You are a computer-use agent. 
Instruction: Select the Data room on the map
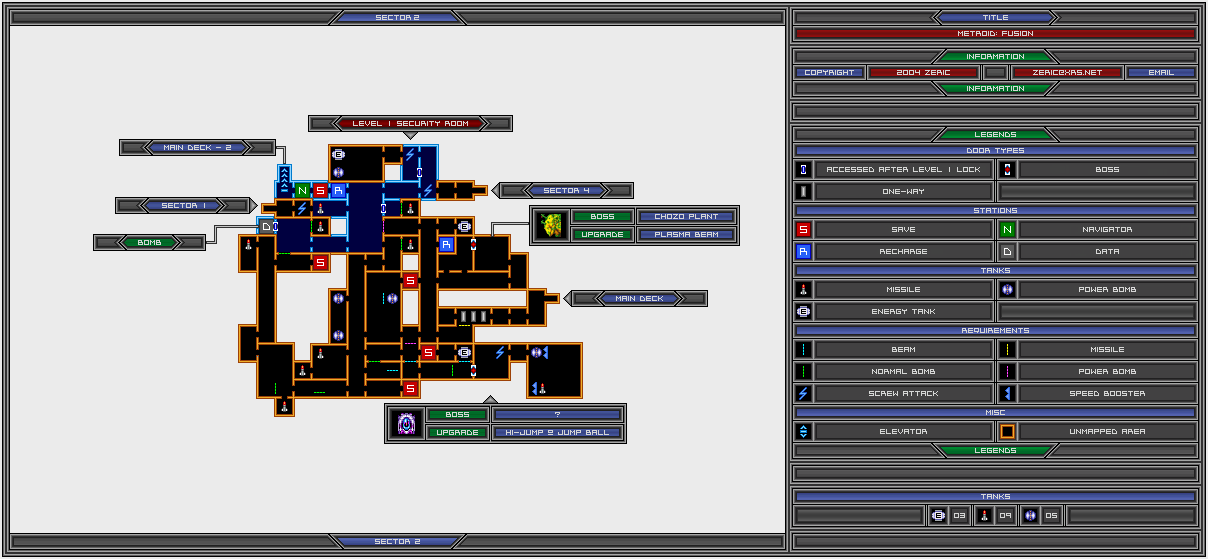pyautogui.click(x=266, y=227)
